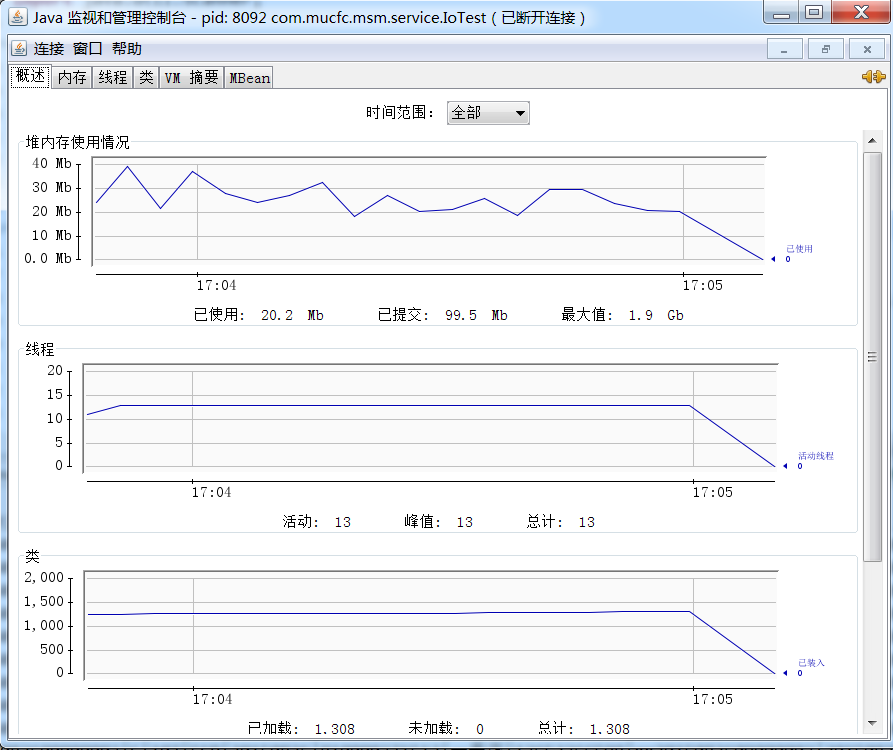Open the 窗口 menu
893x750 pixels.
coord(87,49)
